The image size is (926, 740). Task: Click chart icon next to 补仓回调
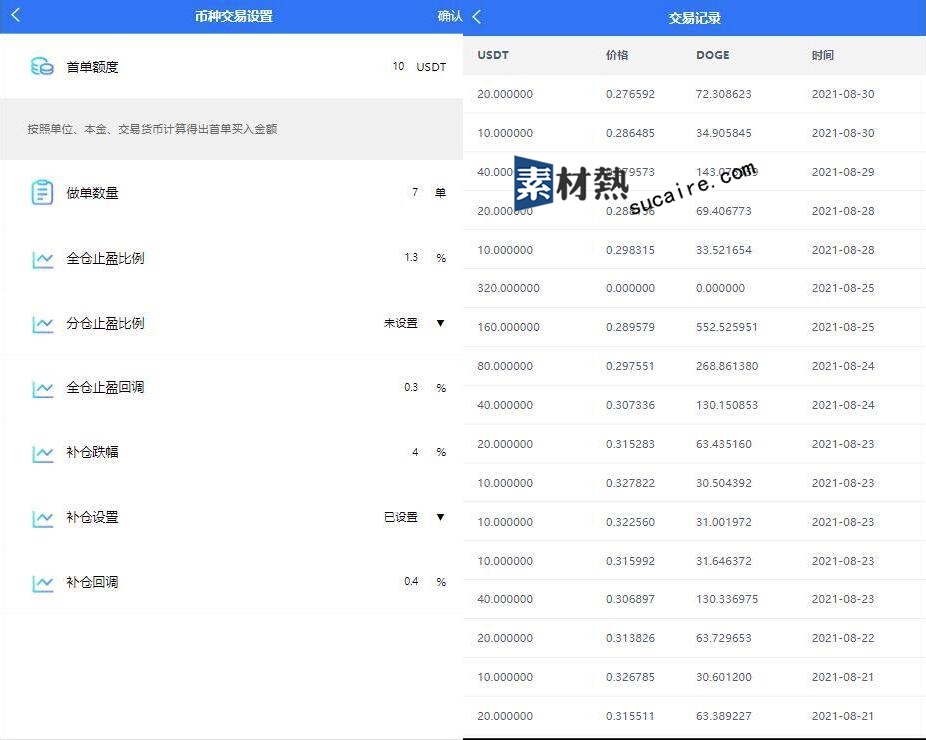[42, 583]
